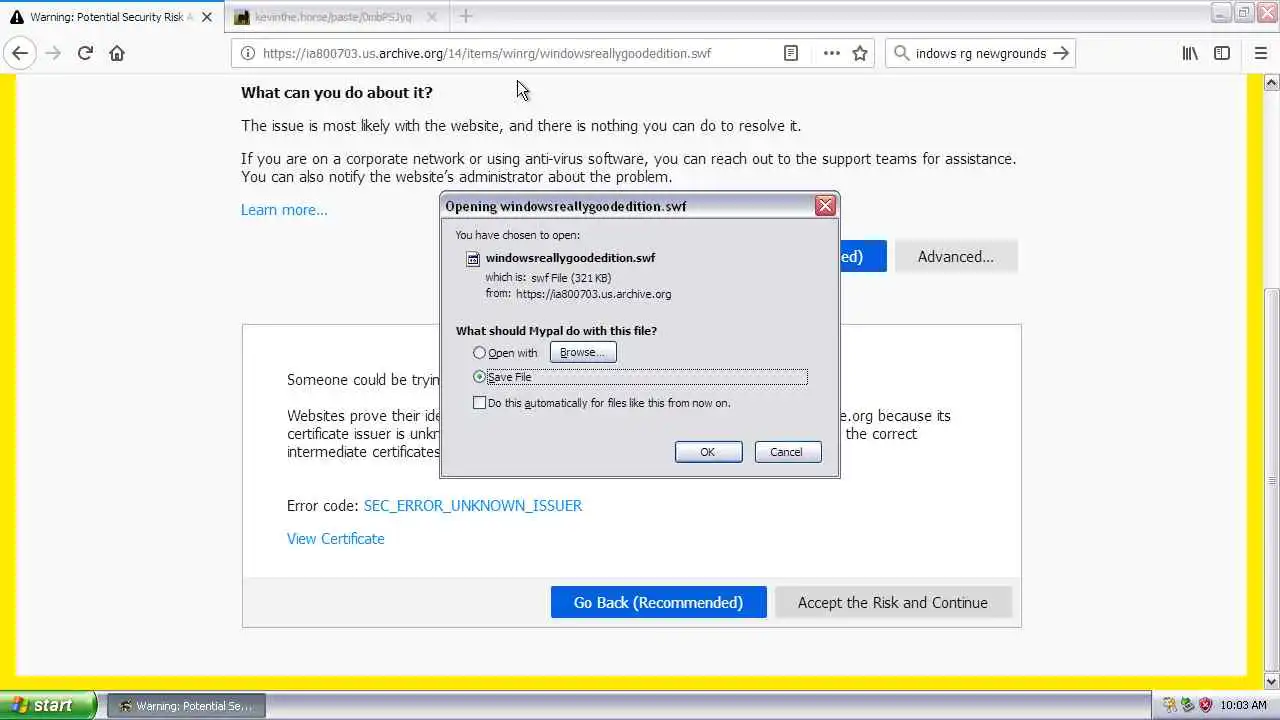This screenshot has height=720, width=1280.
Task: Open the Library bookmarks icon
Action: click(1190, 53)
